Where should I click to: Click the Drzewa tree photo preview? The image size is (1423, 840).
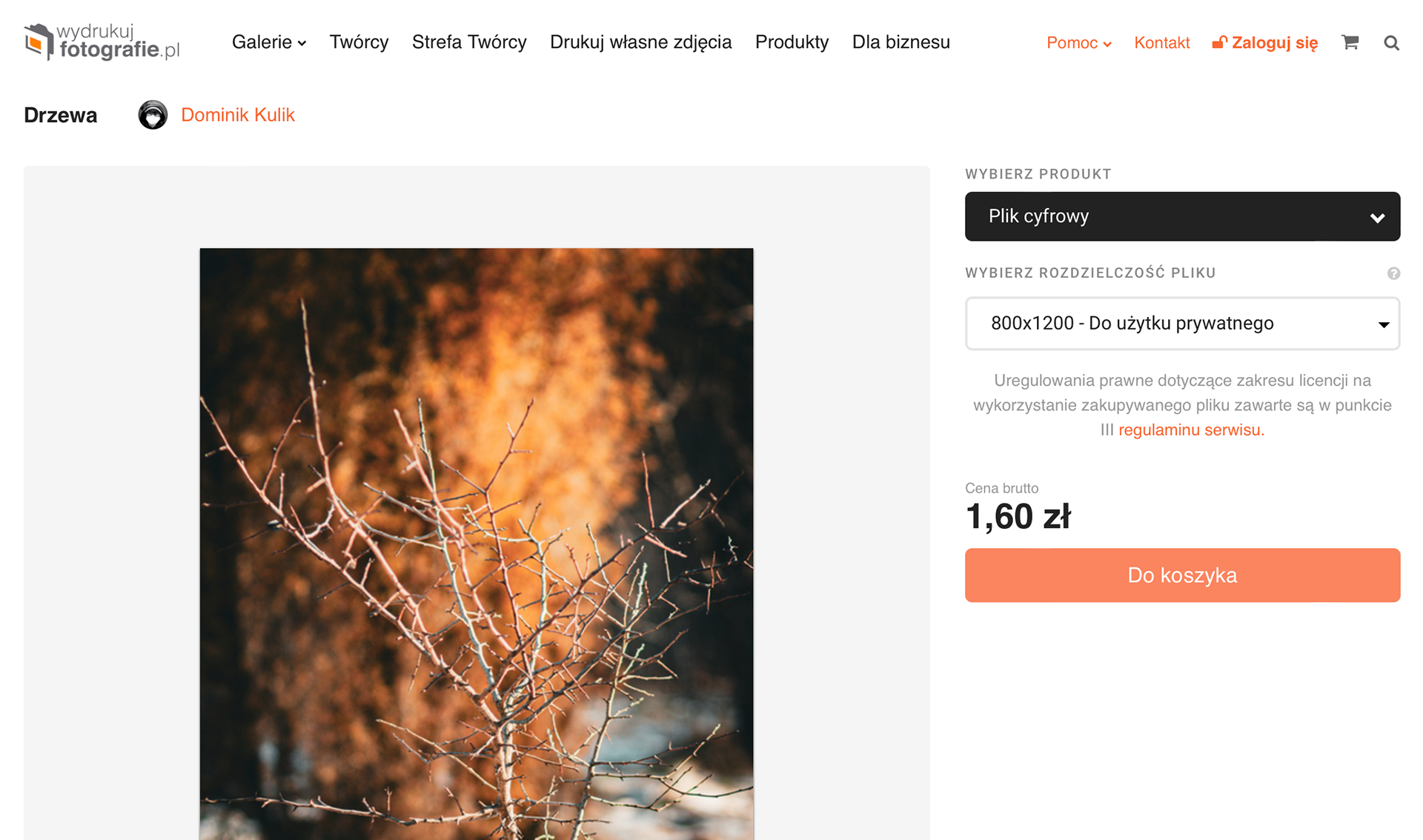[477, 544]
